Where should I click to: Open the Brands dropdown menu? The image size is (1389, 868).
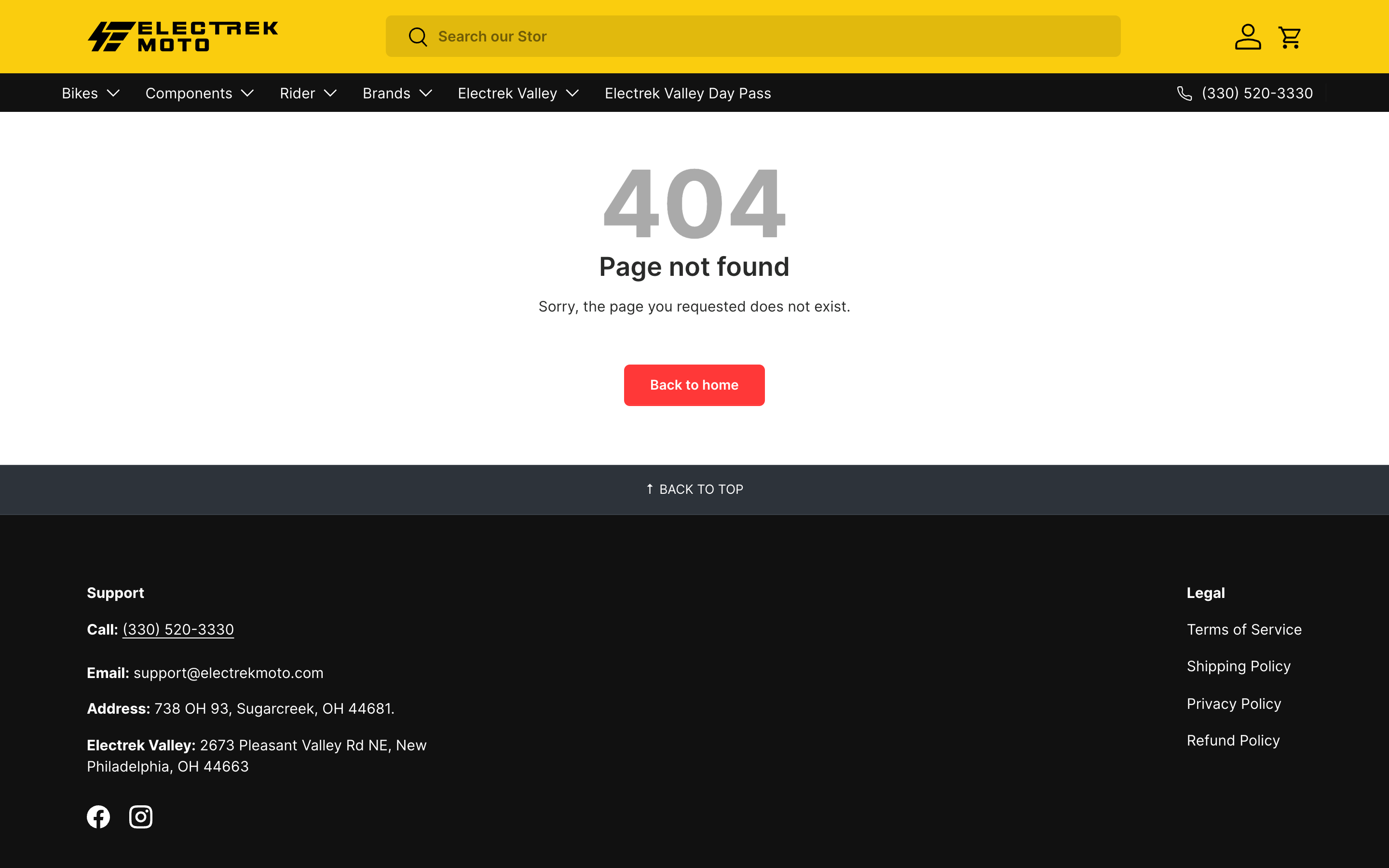point(396,93)
